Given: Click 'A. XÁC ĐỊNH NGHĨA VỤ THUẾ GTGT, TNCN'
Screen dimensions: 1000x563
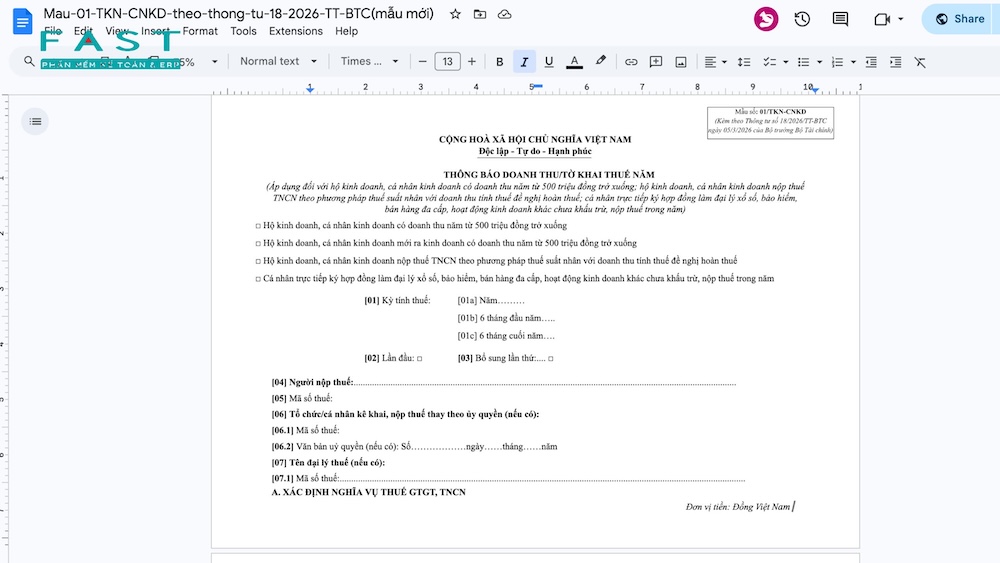Looking at the screenshot, I should (x=369, y=492).
